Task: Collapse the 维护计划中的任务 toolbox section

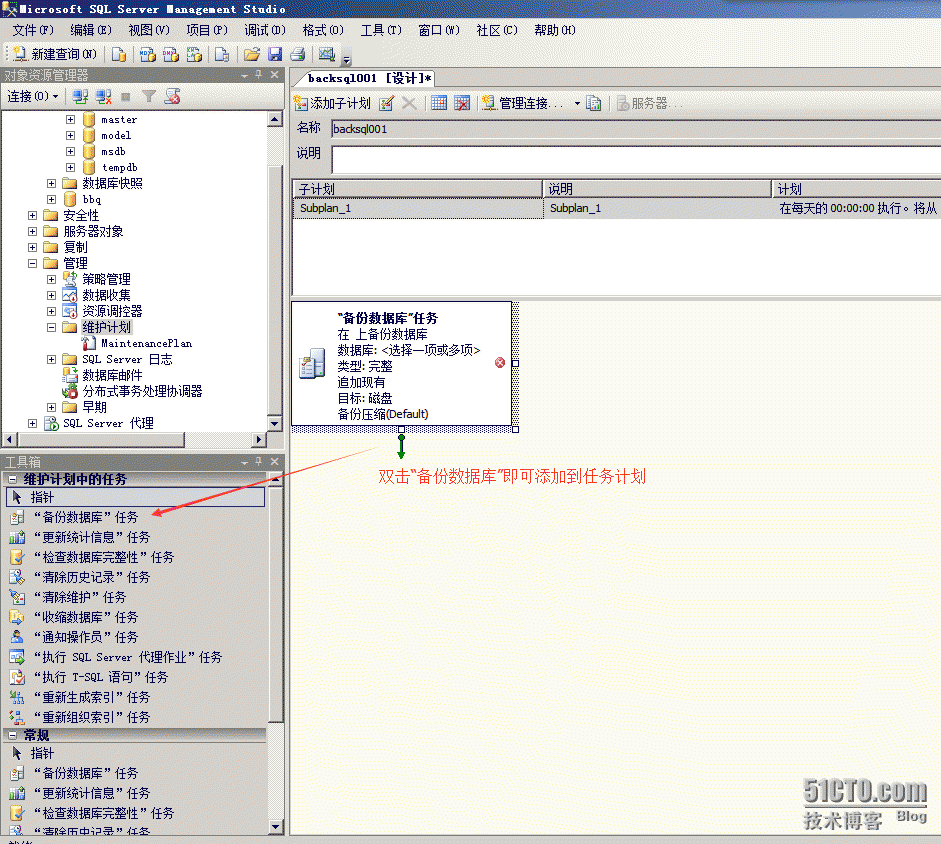Action: (13, 479)
